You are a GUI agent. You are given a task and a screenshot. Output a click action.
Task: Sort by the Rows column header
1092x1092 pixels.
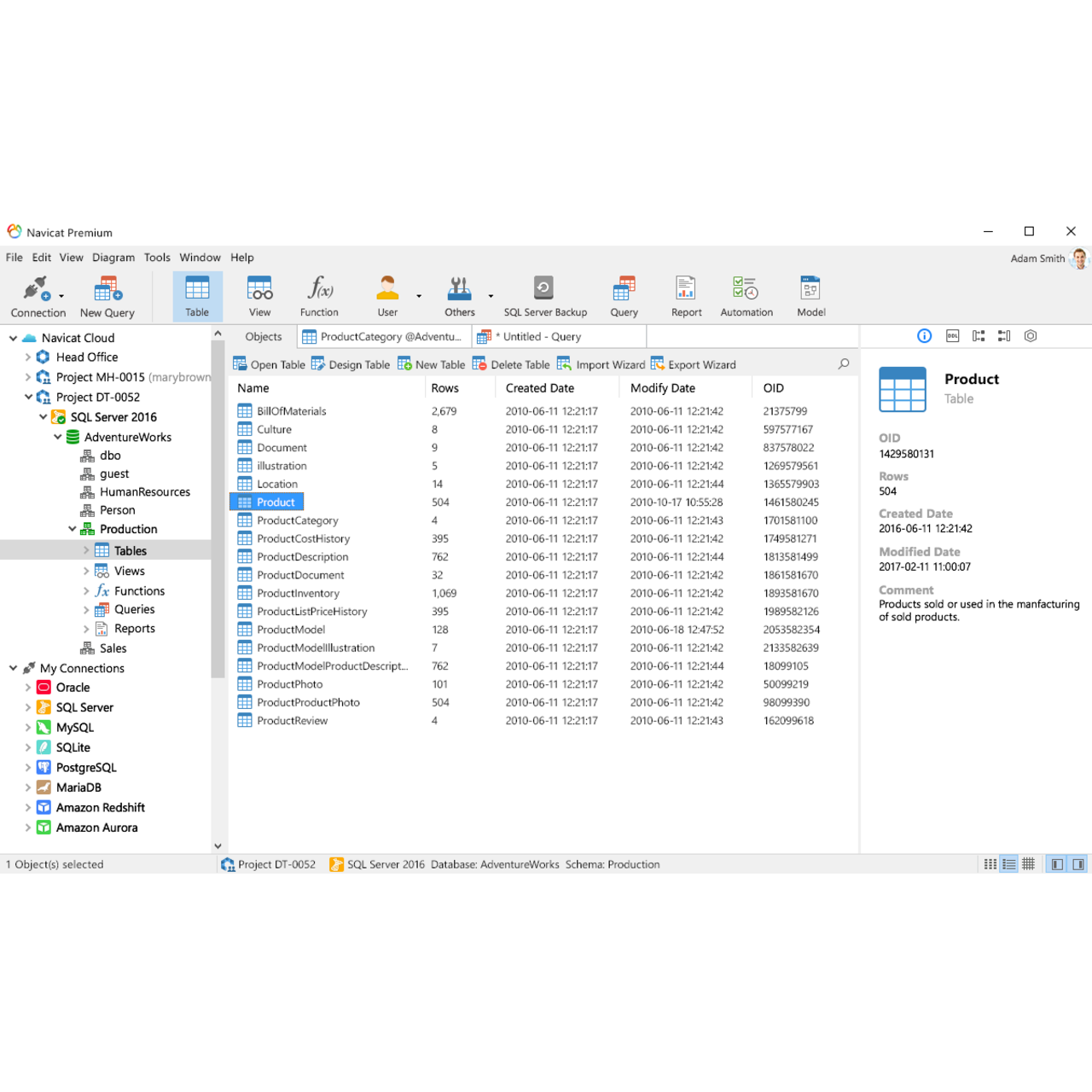pyautogui.click(x=459, y=388)
